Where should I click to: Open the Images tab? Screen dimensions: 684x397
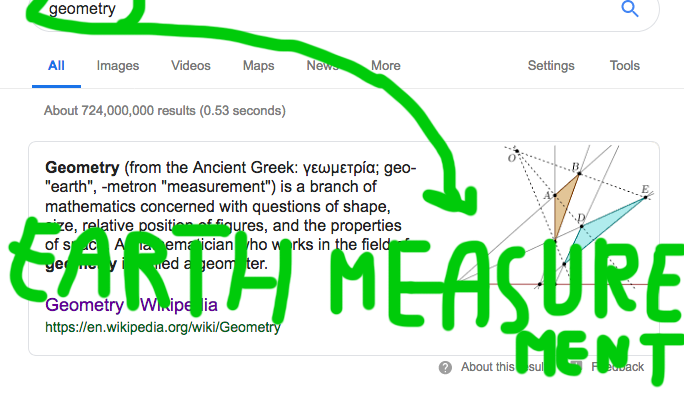118,65
